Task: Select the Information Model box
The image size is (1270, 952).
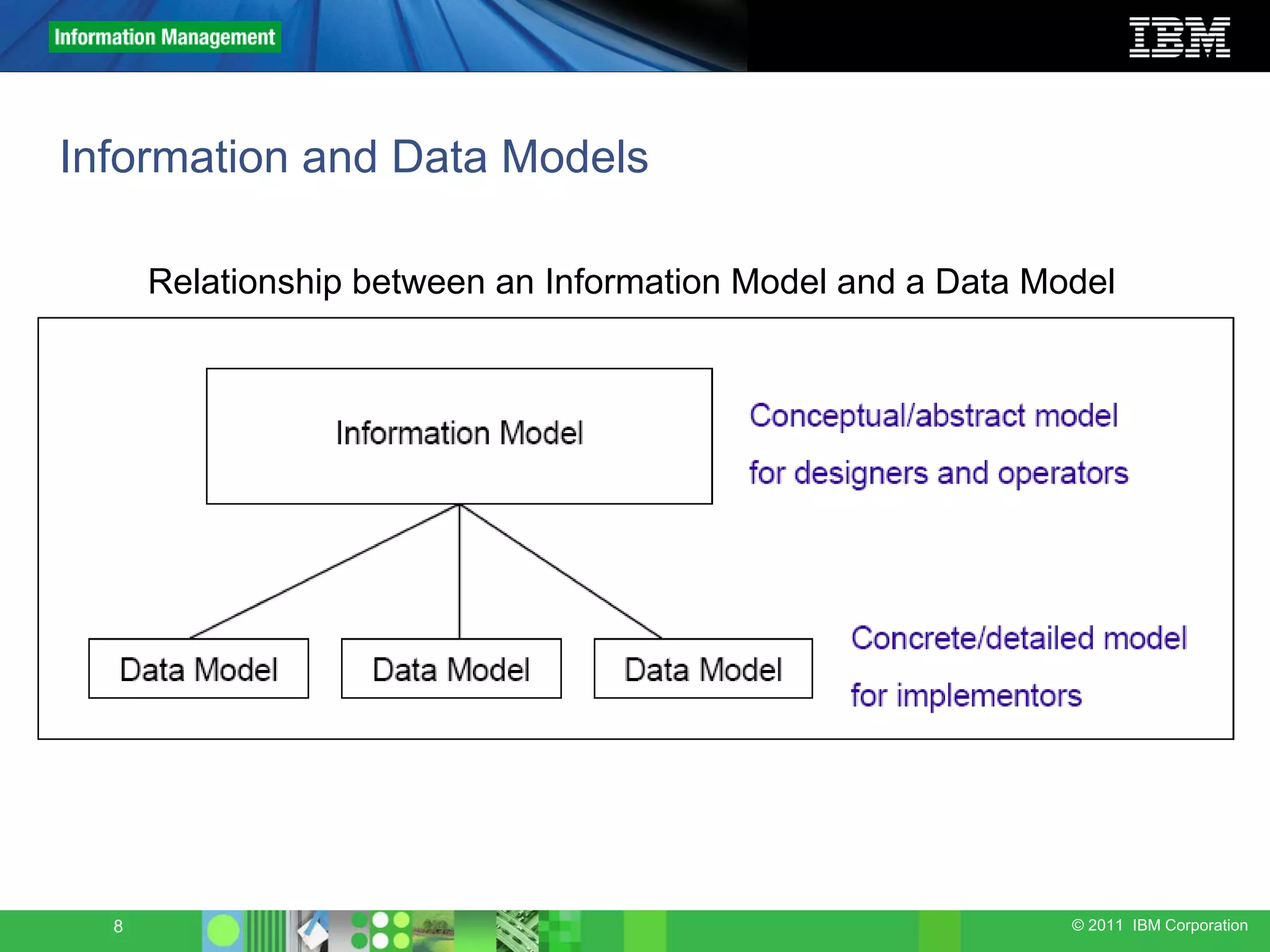Action: click(459, 436)
